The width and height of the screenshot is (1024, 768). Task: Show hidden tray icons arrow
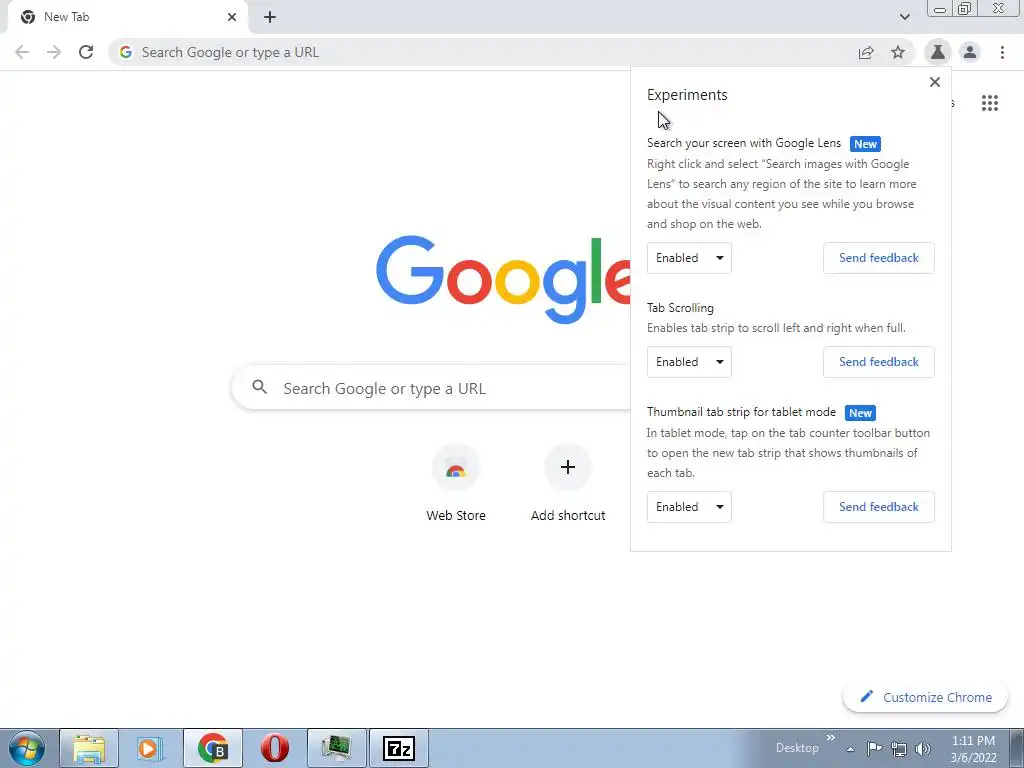point(850,749)
